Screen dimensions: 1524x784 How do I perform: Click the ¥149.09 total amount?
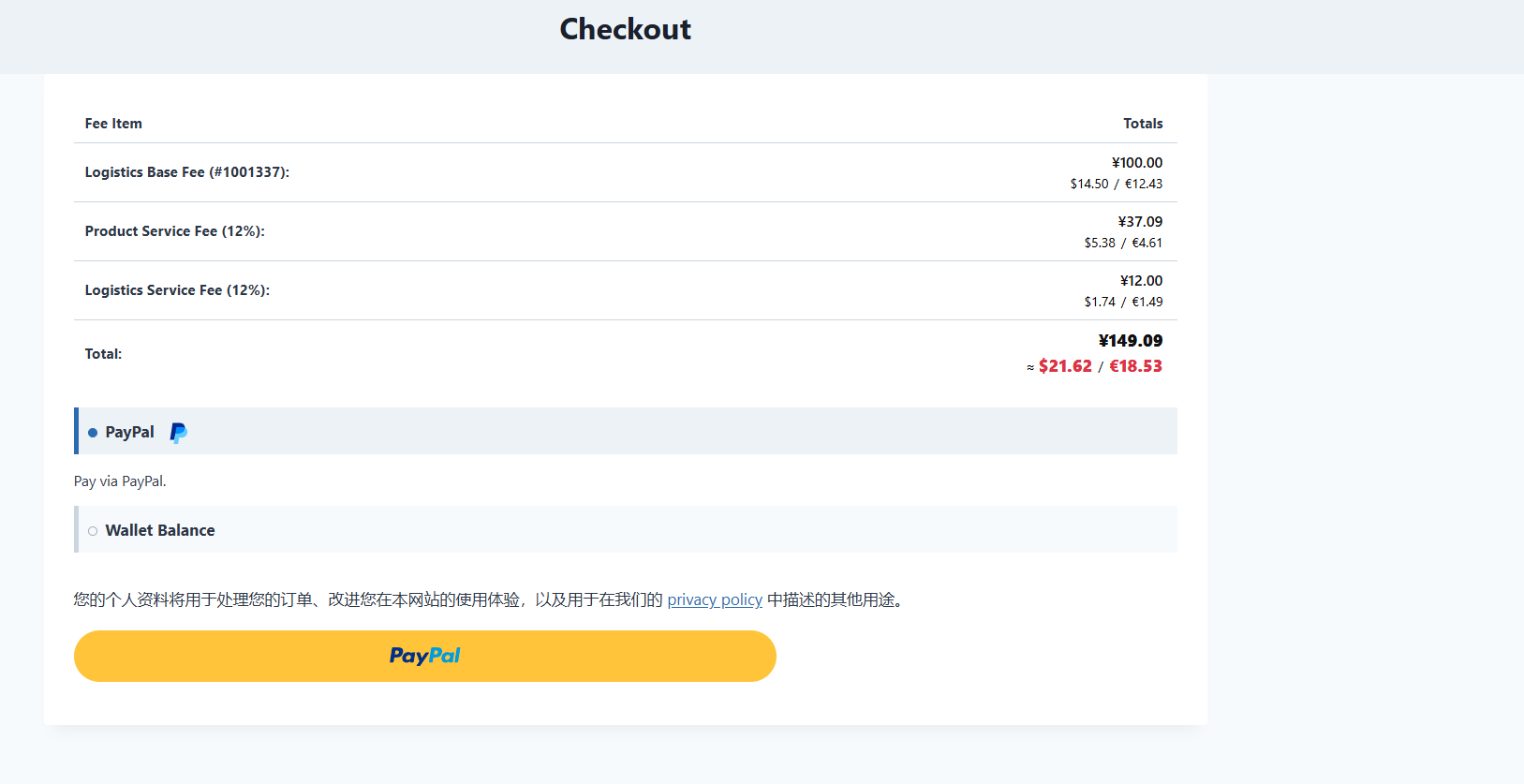(1130, 341)
